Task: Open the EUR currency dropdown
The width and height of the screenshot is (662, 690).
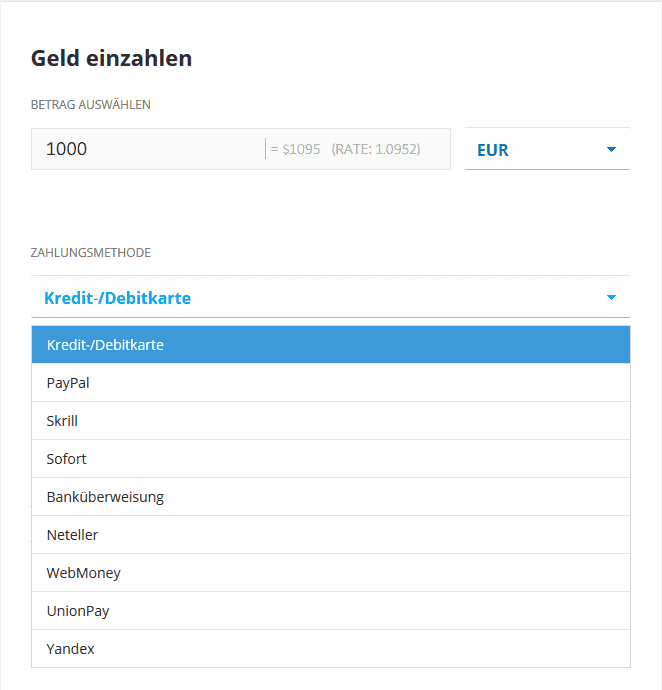Action: click(545, 150)
